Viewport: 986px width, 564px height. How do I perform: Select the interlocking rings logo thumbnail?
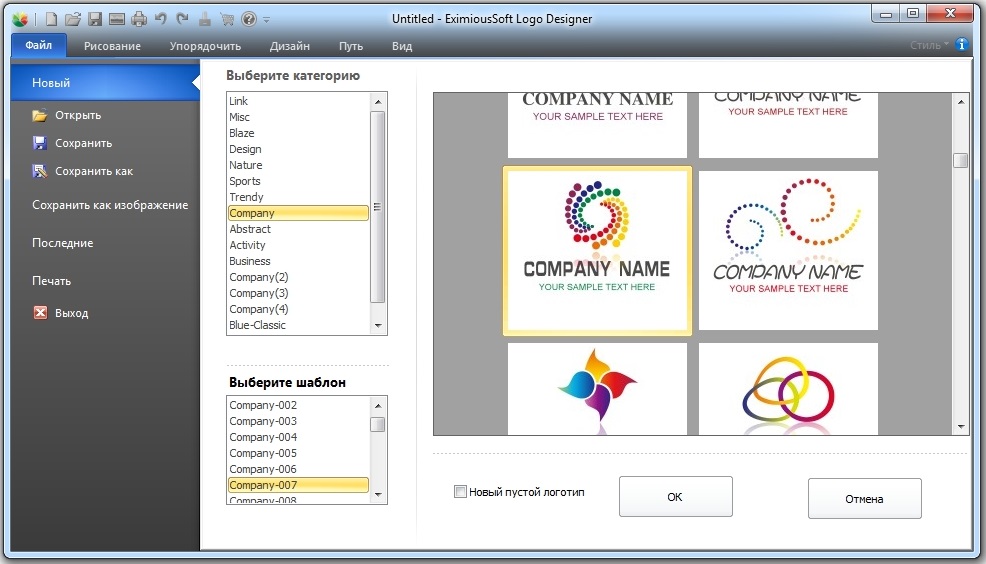click(x=789, y=389)
